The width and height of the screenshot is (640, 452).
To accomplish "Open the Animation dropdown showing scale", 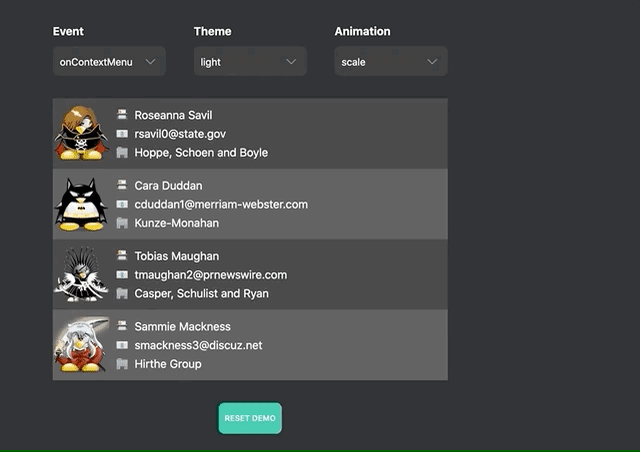I will (x=391, y=62).
